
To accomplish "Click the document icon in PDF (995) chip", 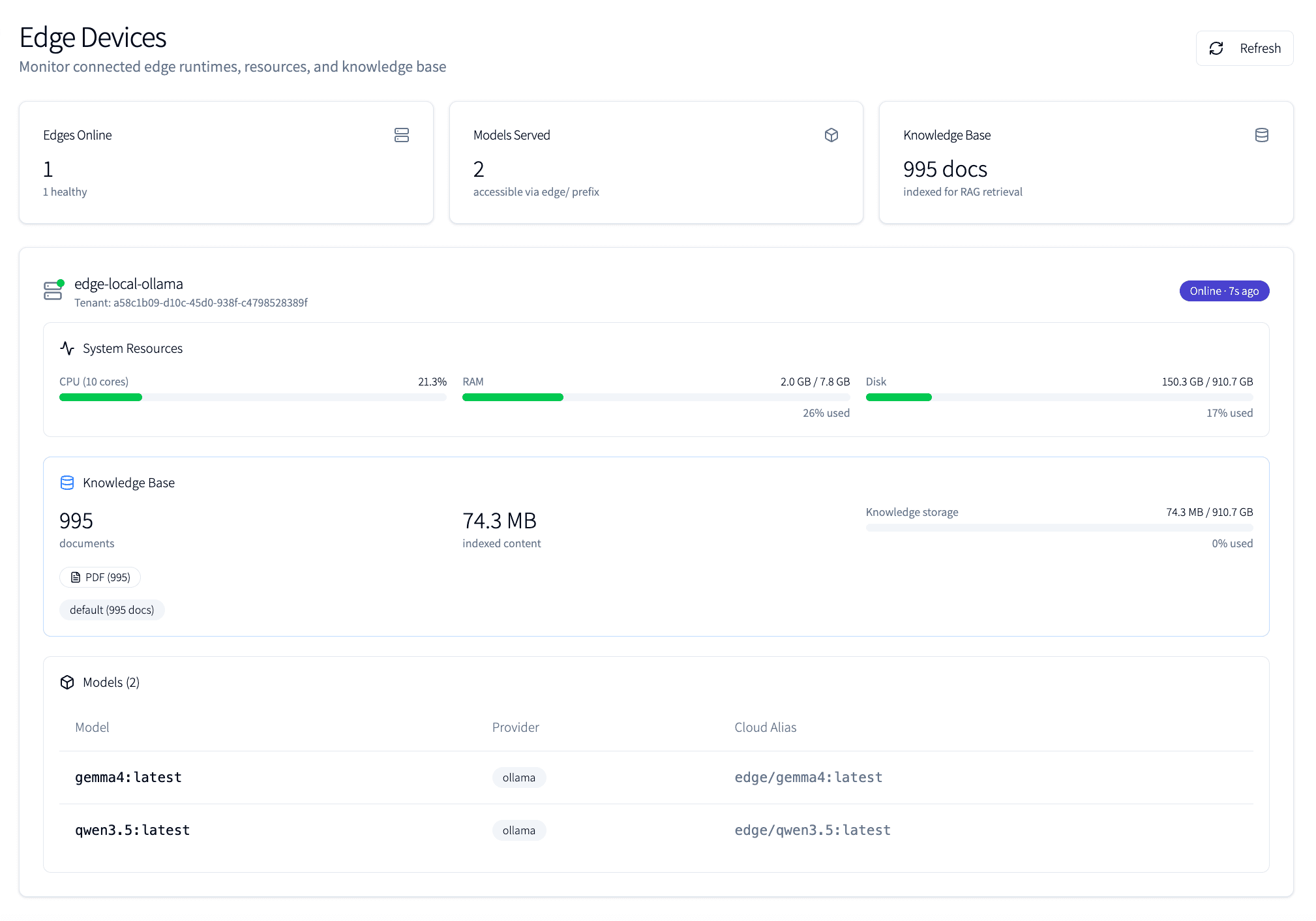I will 76,577.
